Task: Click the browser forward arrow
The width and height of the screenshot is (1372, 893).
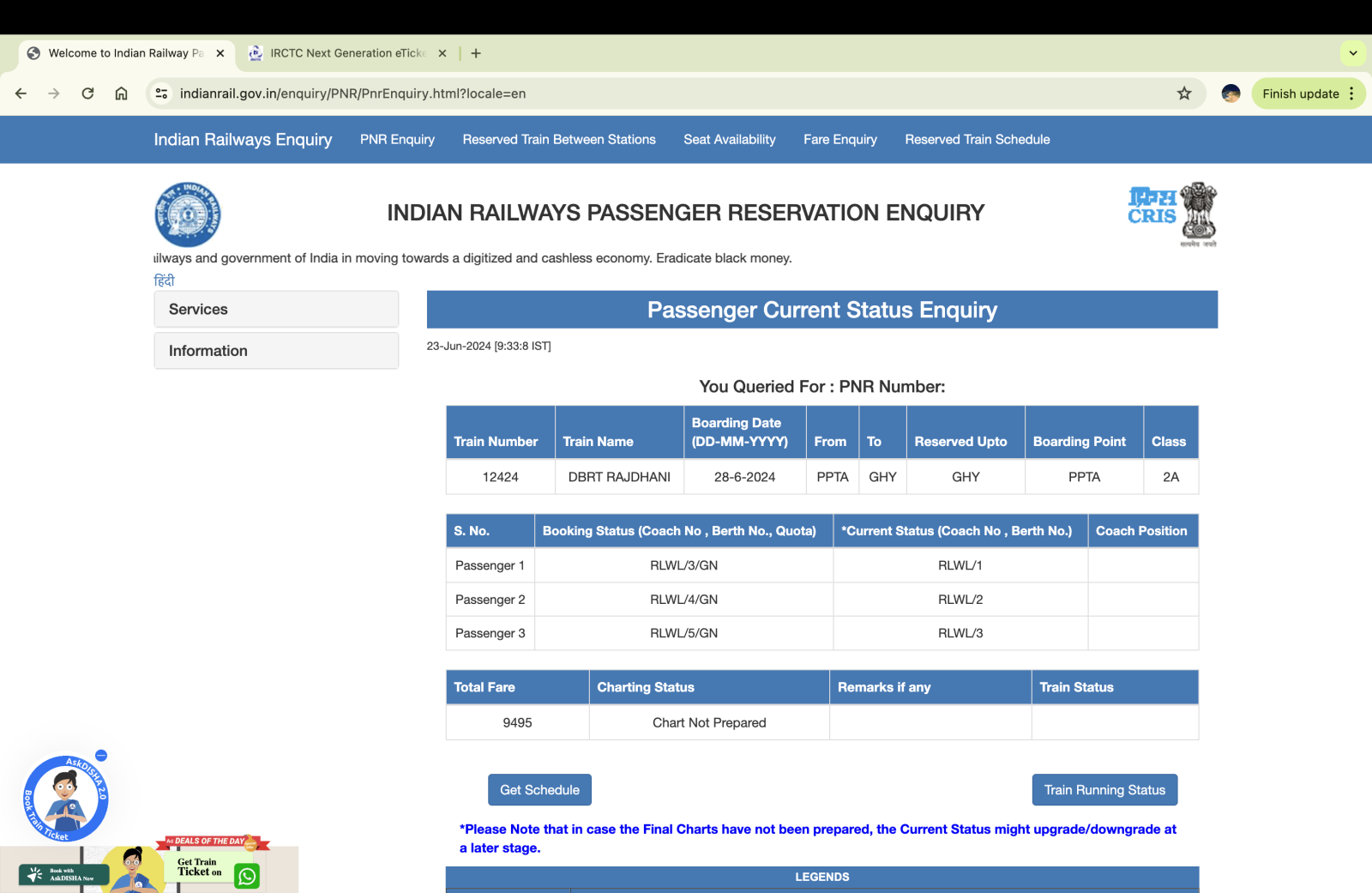Action: (x=54, y=94)
